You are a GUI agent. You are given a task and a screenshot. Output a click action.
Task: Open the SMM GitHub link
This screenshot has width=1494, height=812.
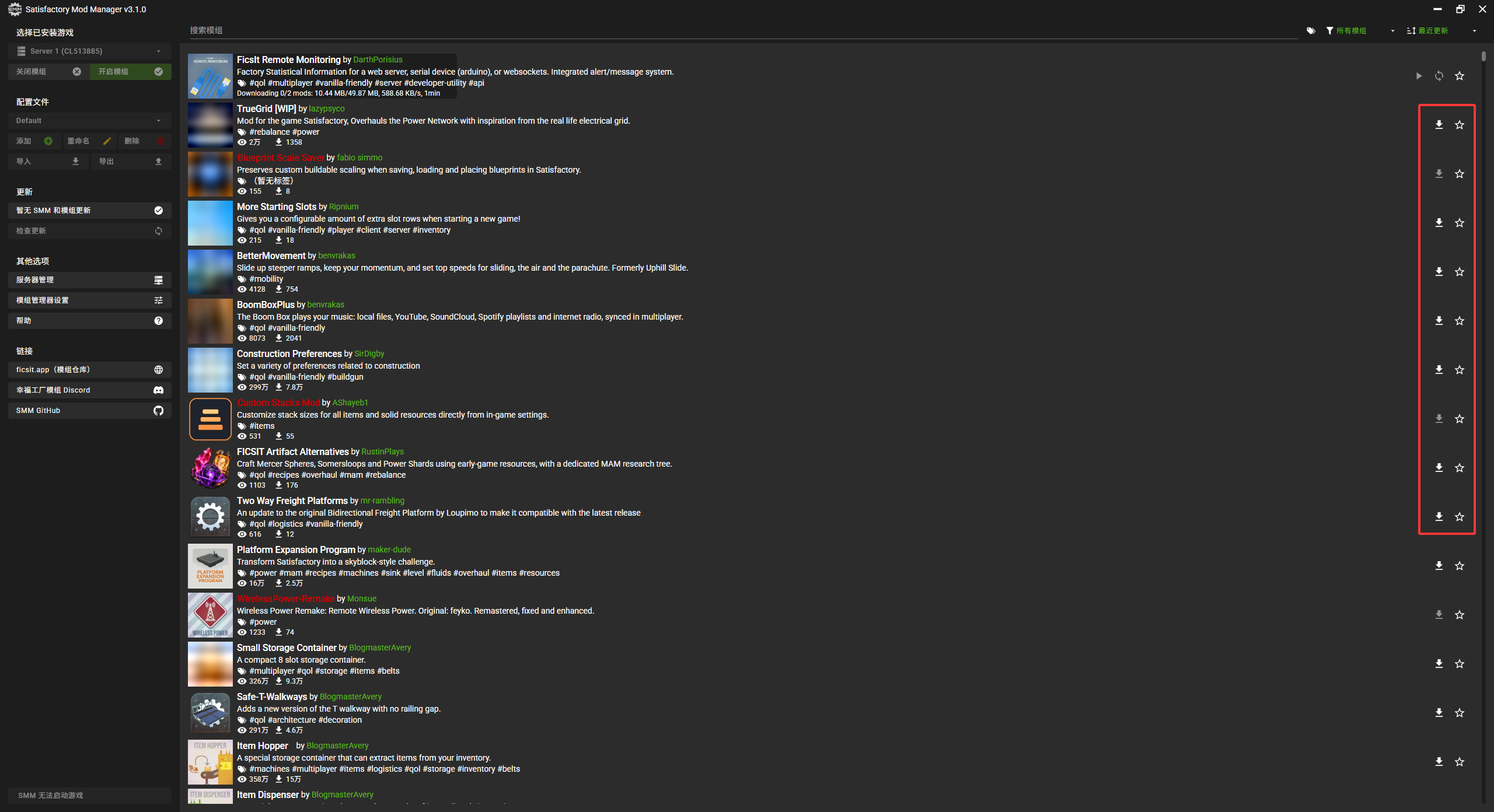[90, 411]
